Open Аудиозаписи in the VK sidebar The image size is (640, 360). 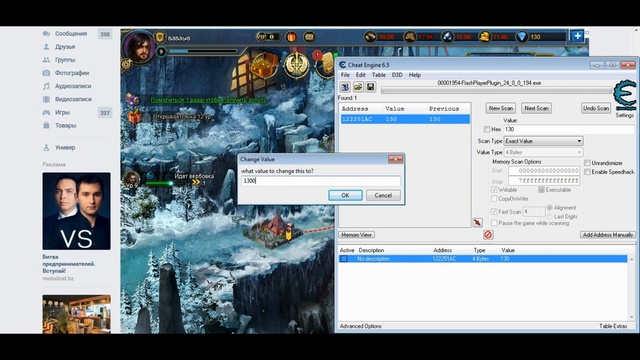pos(73,86)
